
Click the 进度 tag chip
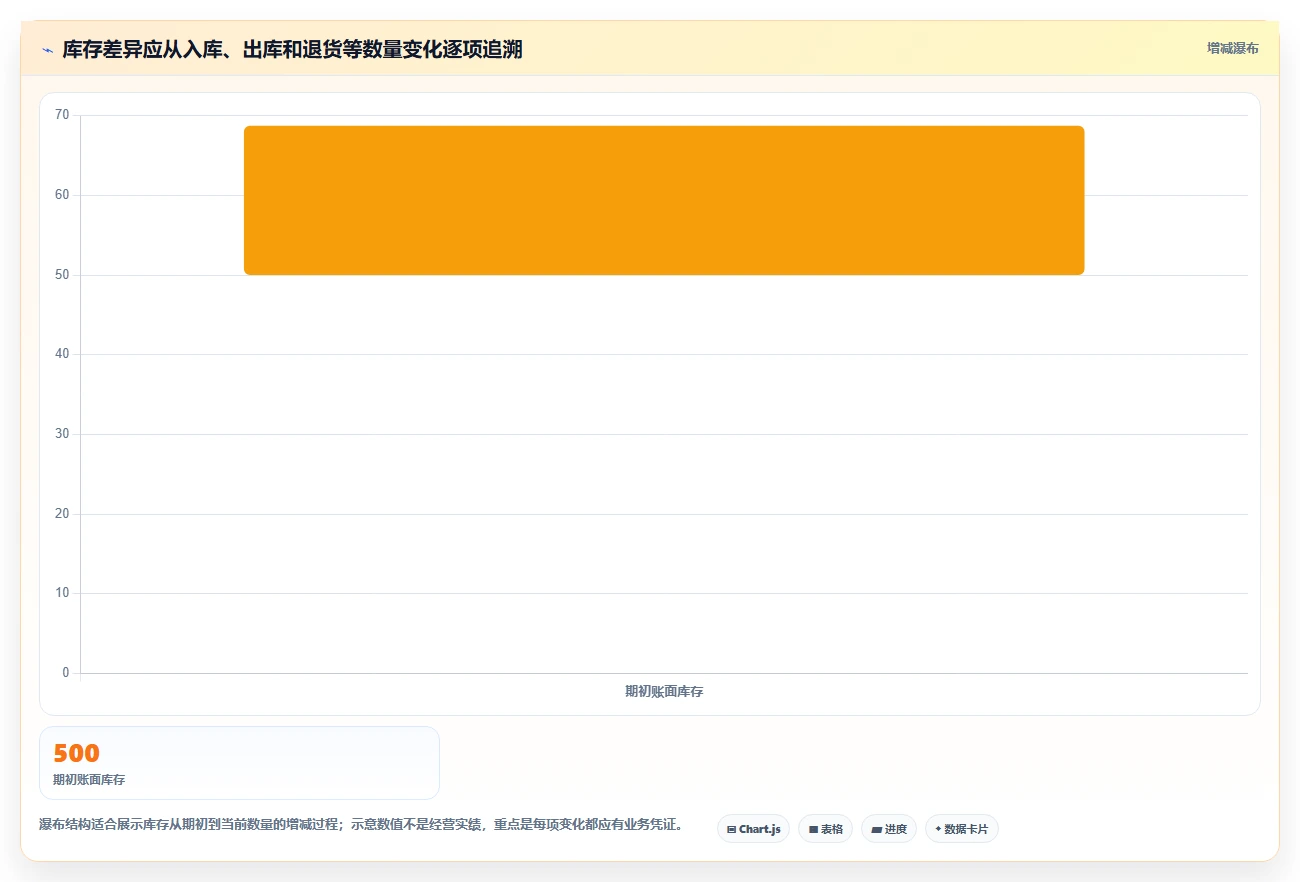coord(889,829)
